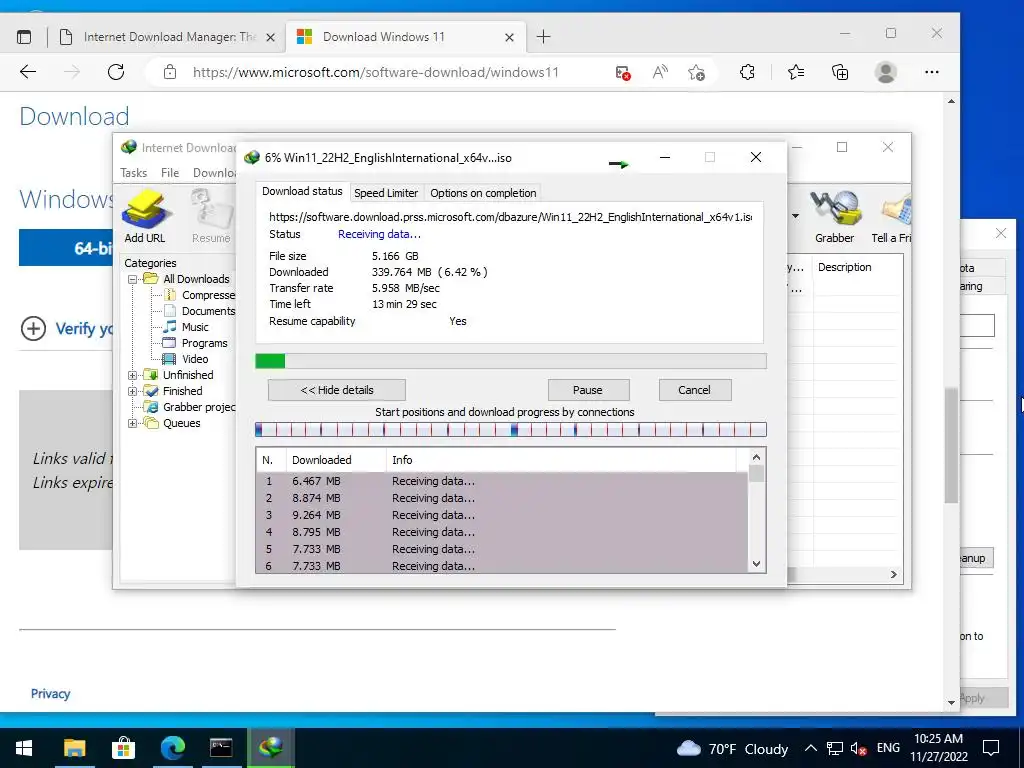Open the Tasks menu in IDM

[133, 173]
